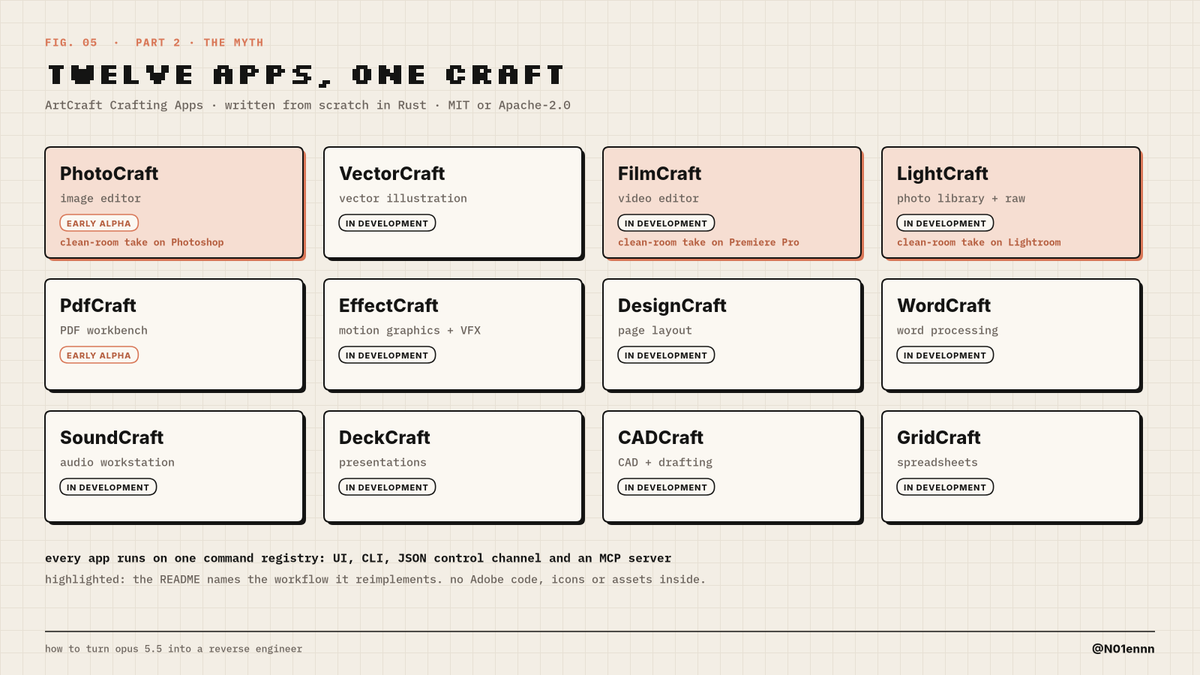Viewport: 1200px width, 675px height.
Task: Click 'clean-room take on Premiere Pro' note
Action: [x=708, y=243]
